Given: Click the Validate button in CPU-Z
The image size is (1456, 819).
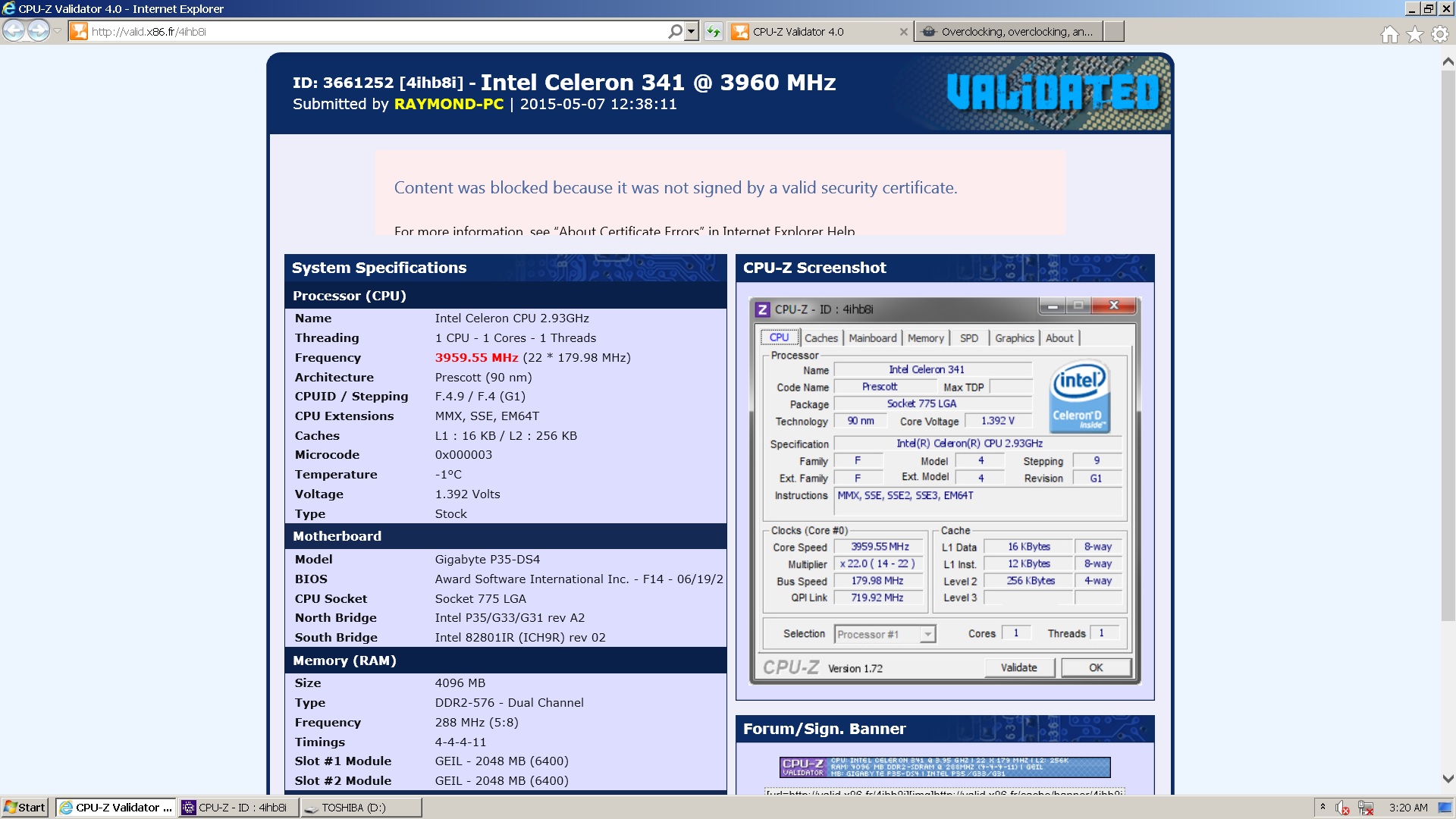Looking at the screenshot, I should pos(1019,667).
